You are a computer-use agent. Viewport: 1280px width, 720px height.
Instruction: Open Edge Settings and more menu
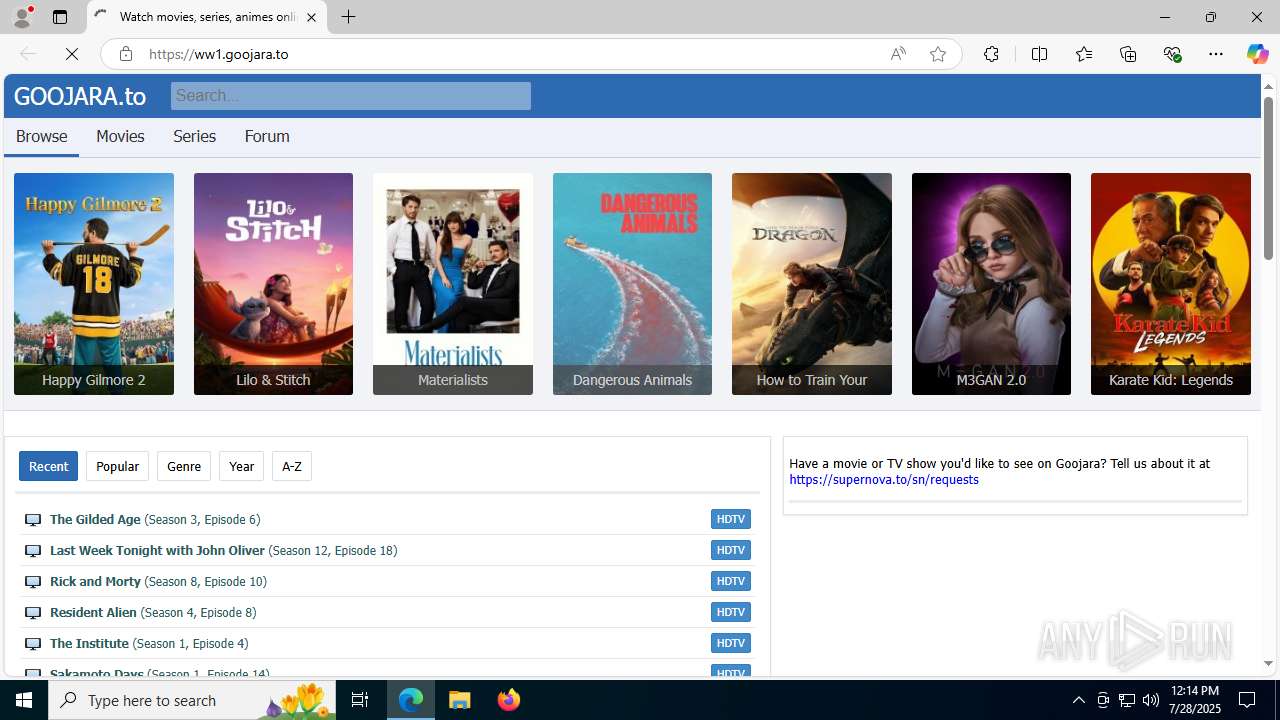click(1216, 54)
